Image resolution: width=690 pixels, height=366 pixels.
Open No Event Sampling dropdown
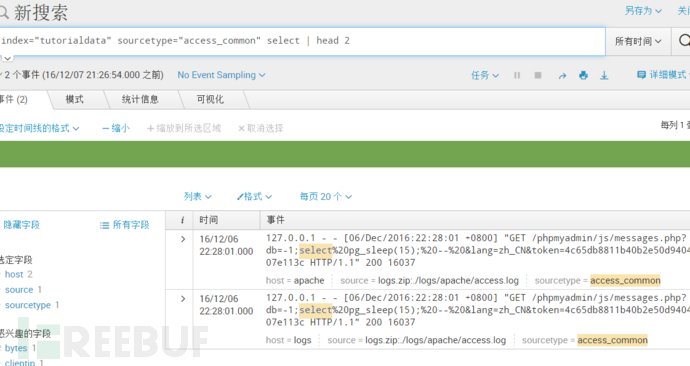pyautogui.click(x=221, y=75)
